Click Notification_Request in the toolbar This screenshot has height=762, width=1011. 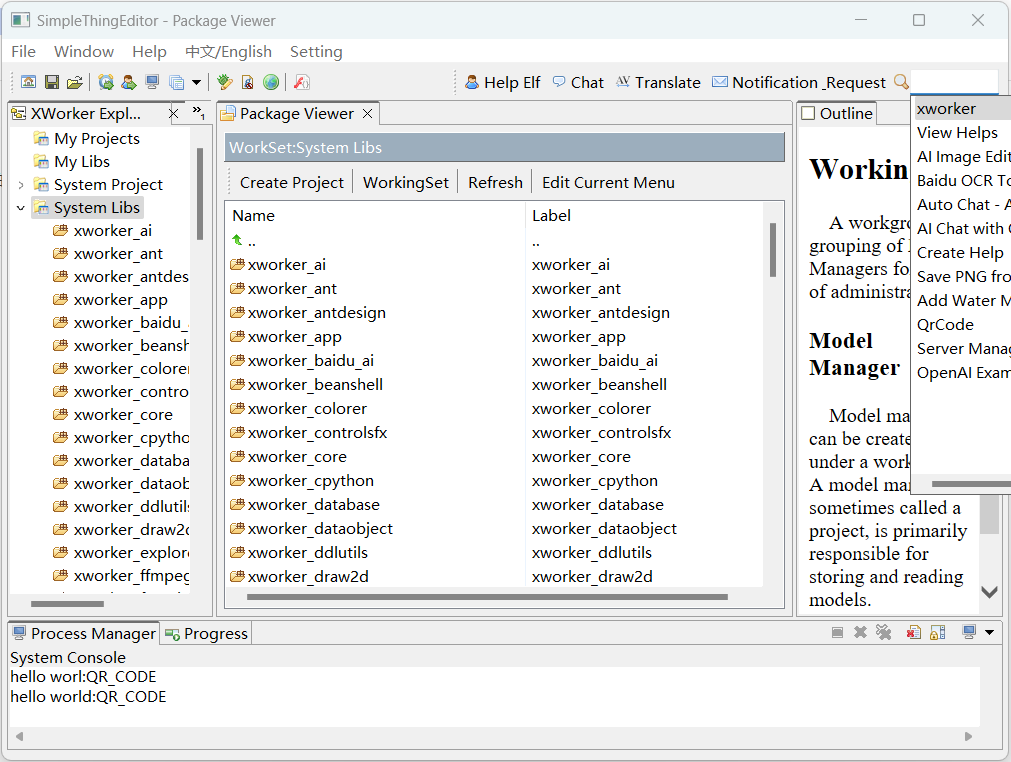pos(799,83)
